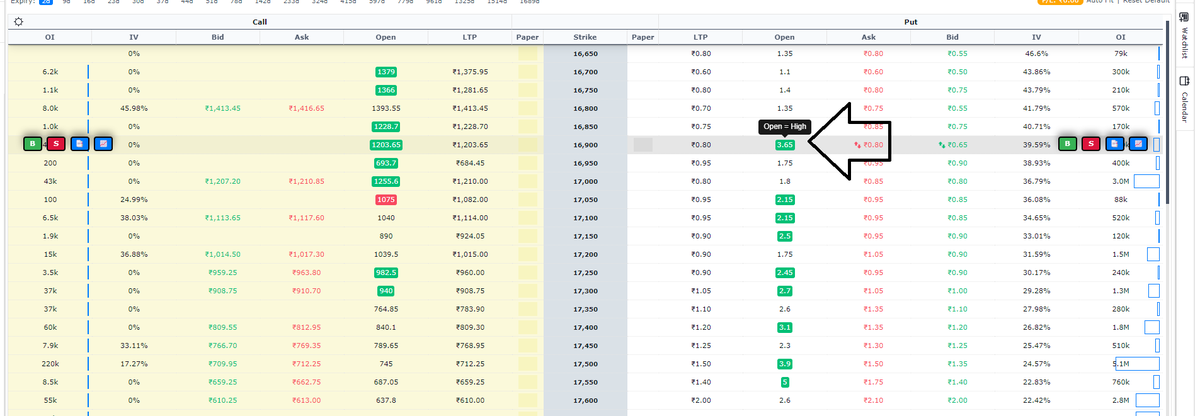Viewport: 1200px width, 416px height.
Task: Click the Call Open column header
Action: (385, 37)
